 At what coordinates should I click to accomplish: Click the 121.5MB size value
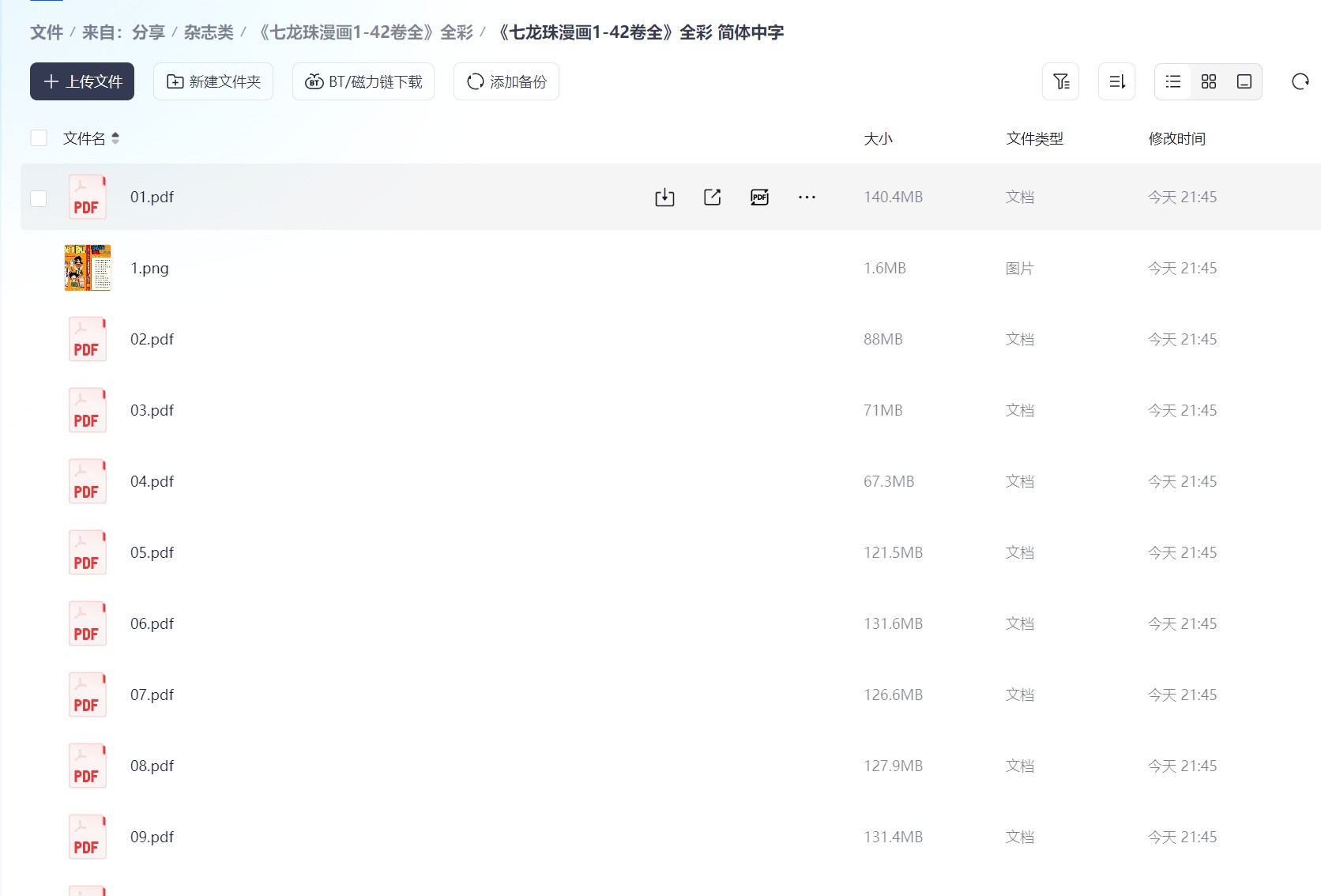(893, 552)
